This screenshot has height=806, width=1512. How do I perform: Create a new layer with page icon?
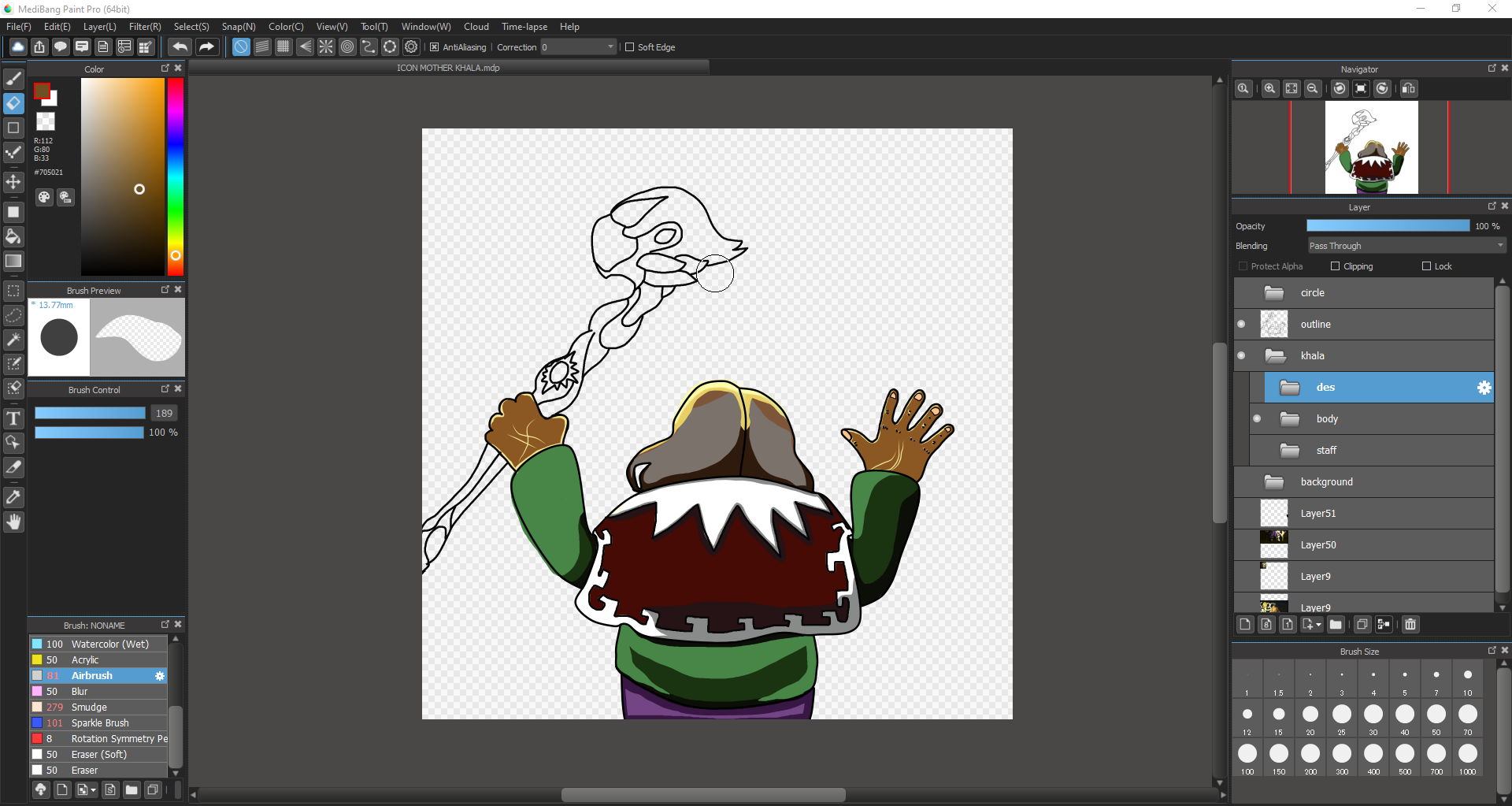(x=1245, y=625)
